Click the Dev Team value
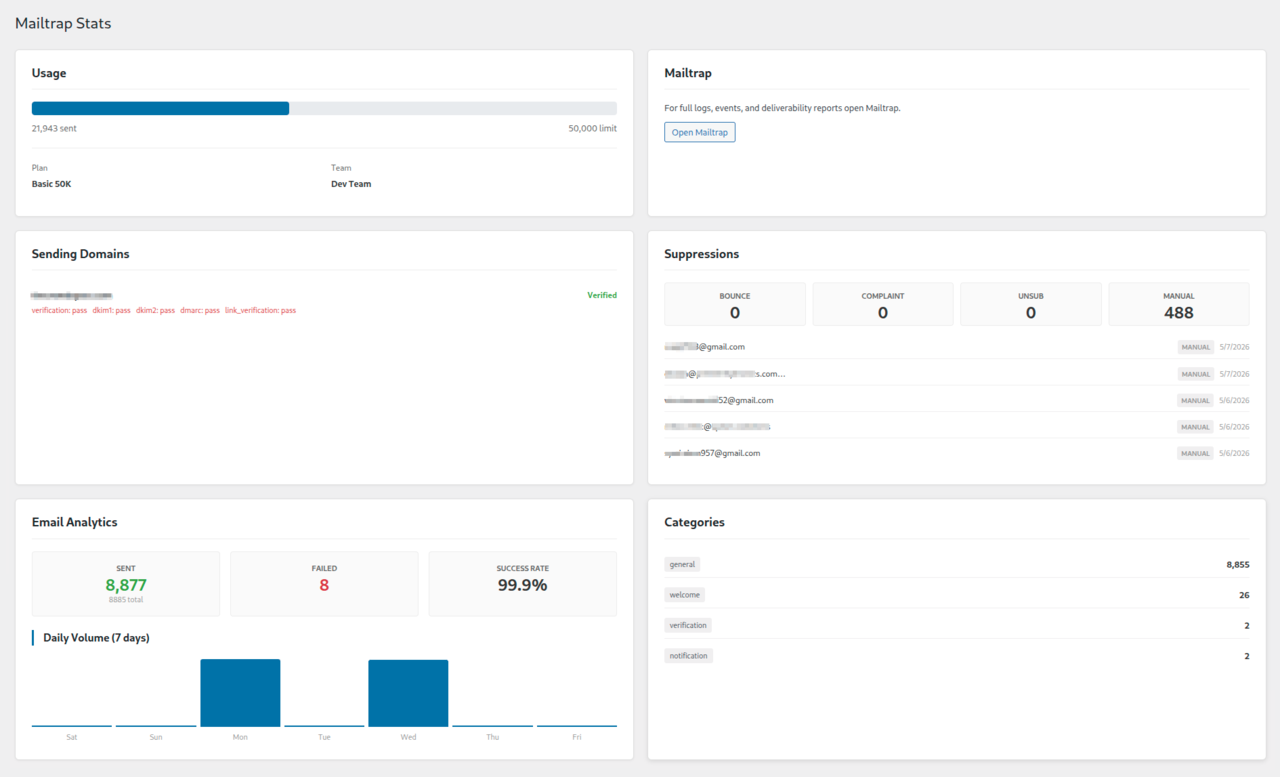This screenshot has width=1280, height=777. click(x=351, y=184)
